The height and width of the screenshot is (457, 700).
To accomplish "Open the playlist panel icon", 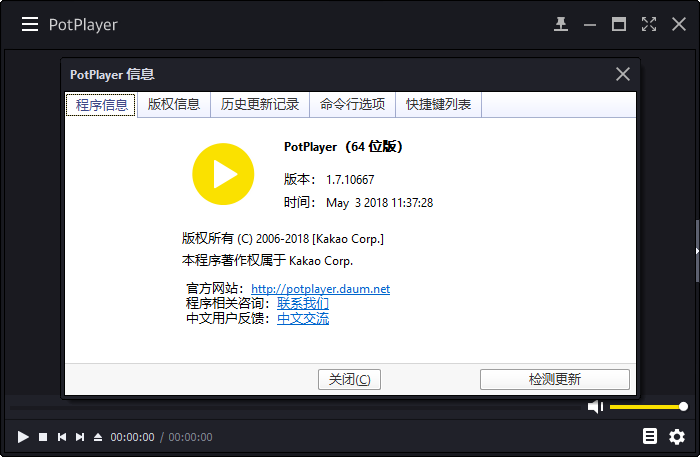I will tap(650, 436).
